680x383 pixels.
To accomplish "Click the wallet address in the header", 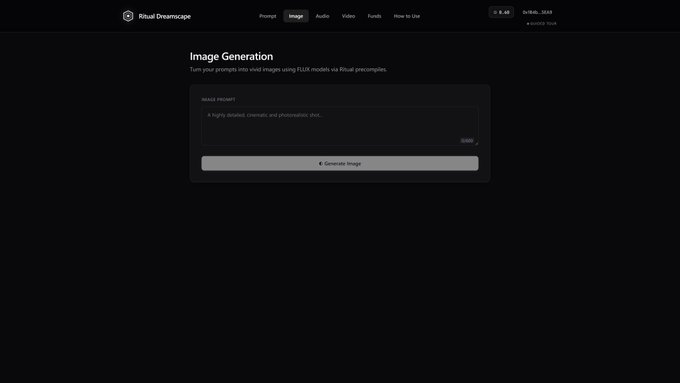I will pos(537,12).
